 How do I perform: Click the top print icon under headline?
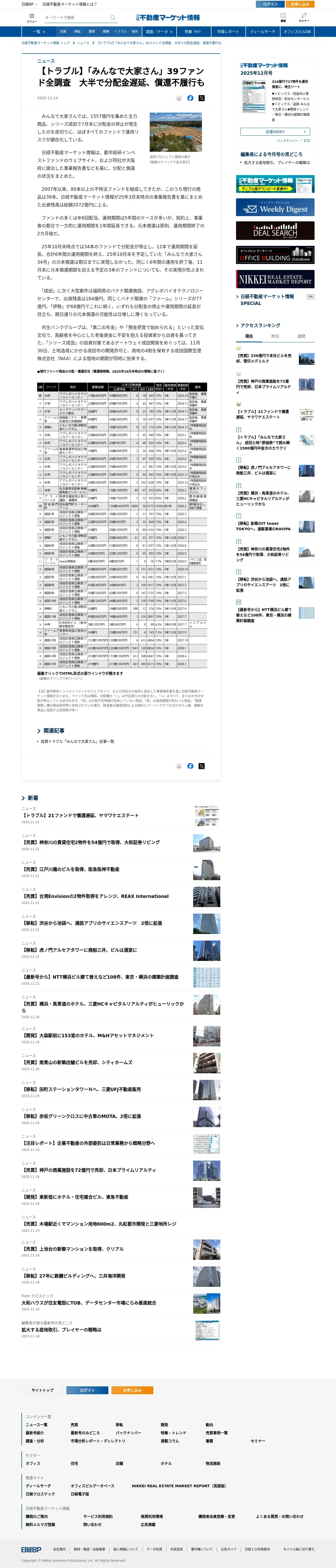coord(179,98)
